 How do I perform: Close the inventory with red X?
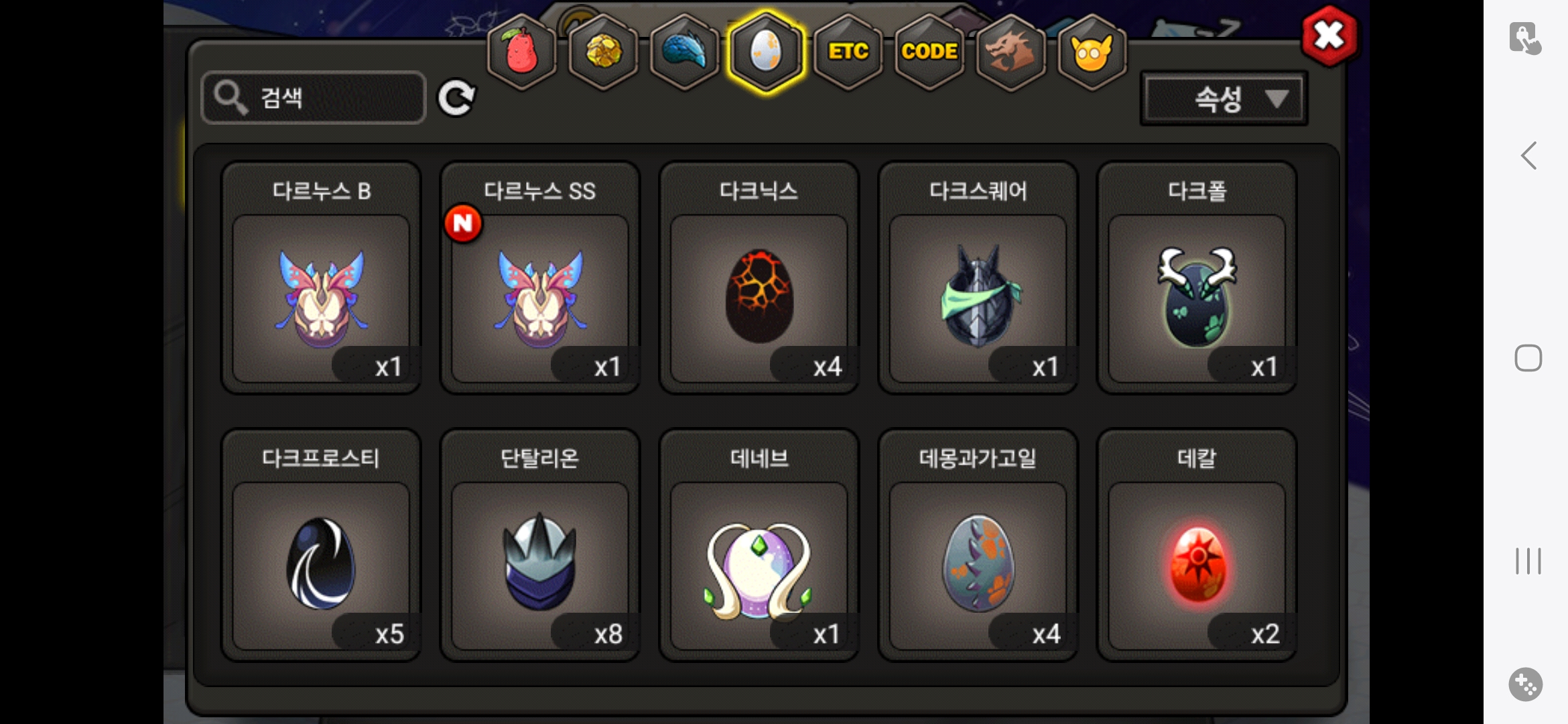tap(1329, 36)
